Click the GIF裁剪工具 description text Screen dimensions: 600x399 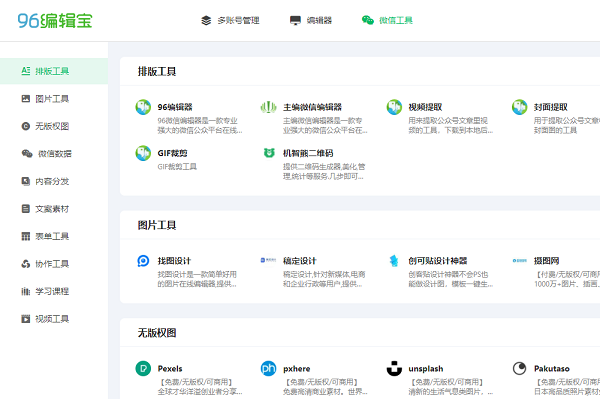pos(177,166)
